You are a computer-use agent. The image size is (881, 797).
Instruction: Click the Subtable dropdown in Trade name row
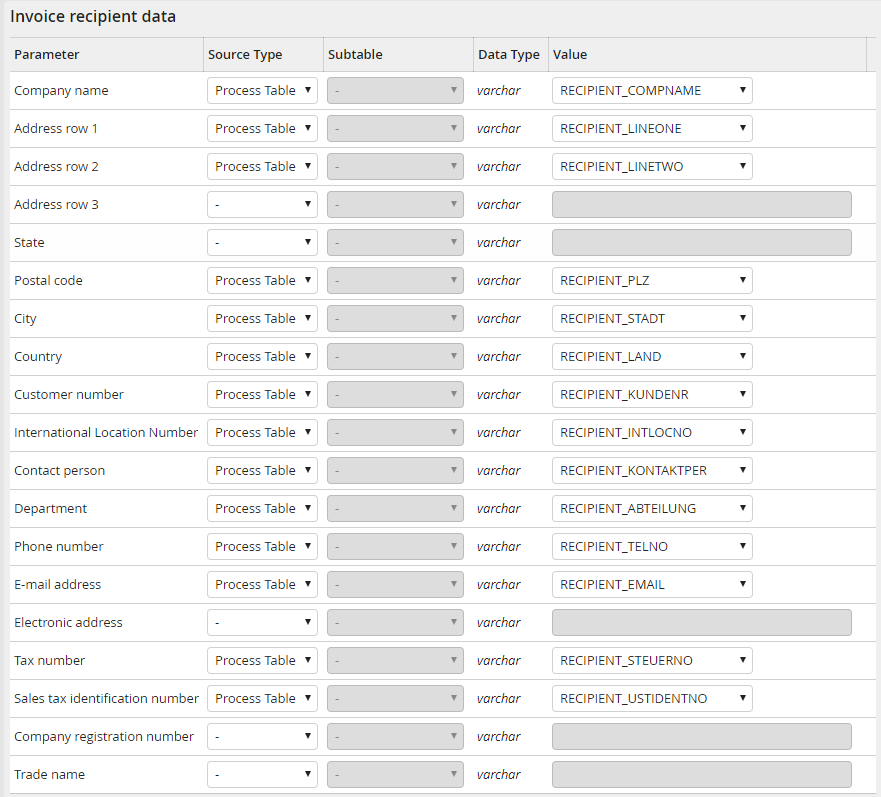tap(396, 775)
